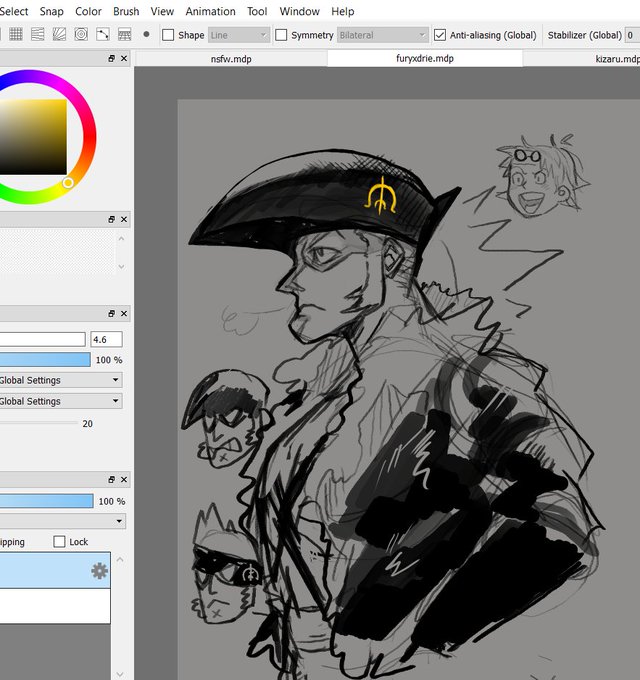Select the grid snap icon

click(x=16, y=34)
